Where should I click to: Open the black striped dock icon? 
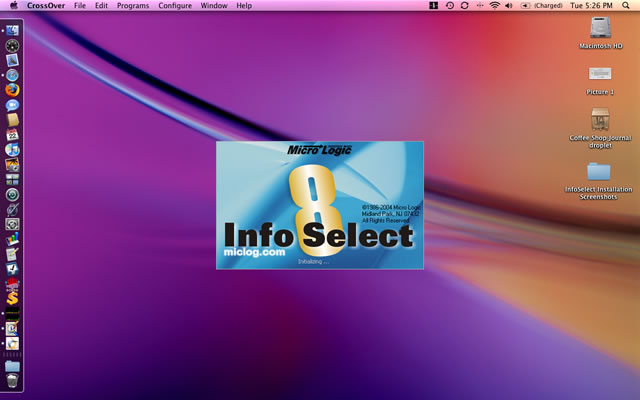pos(12,313)
